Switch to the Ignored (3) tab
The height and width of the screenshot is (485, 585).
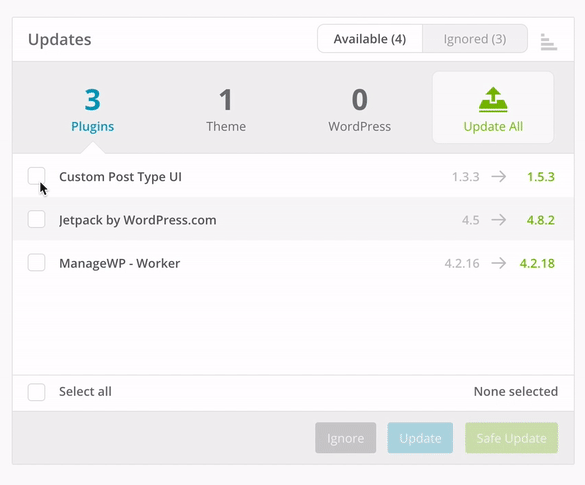[x=475, y=39]
